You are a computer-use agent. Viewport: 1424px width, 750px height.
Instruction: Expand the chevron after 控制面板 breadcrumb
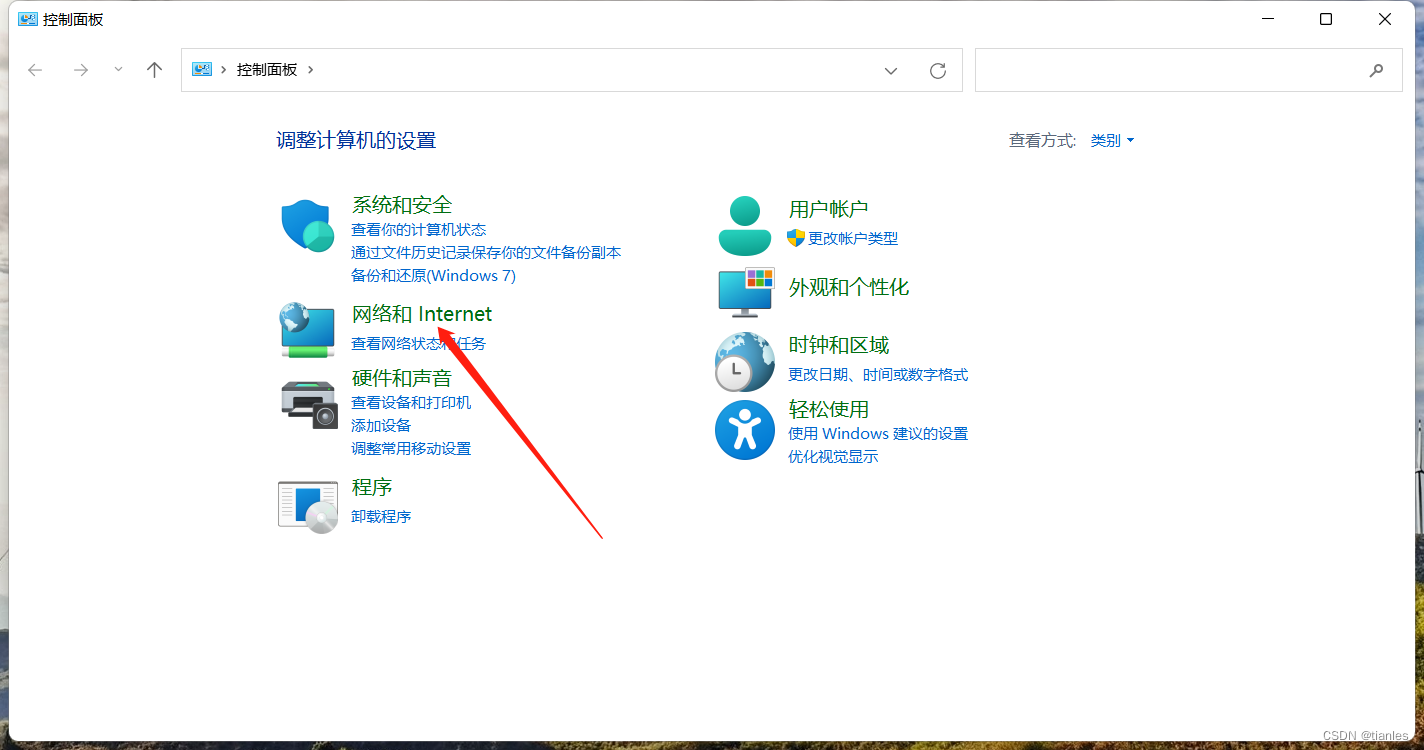(311, 69)
